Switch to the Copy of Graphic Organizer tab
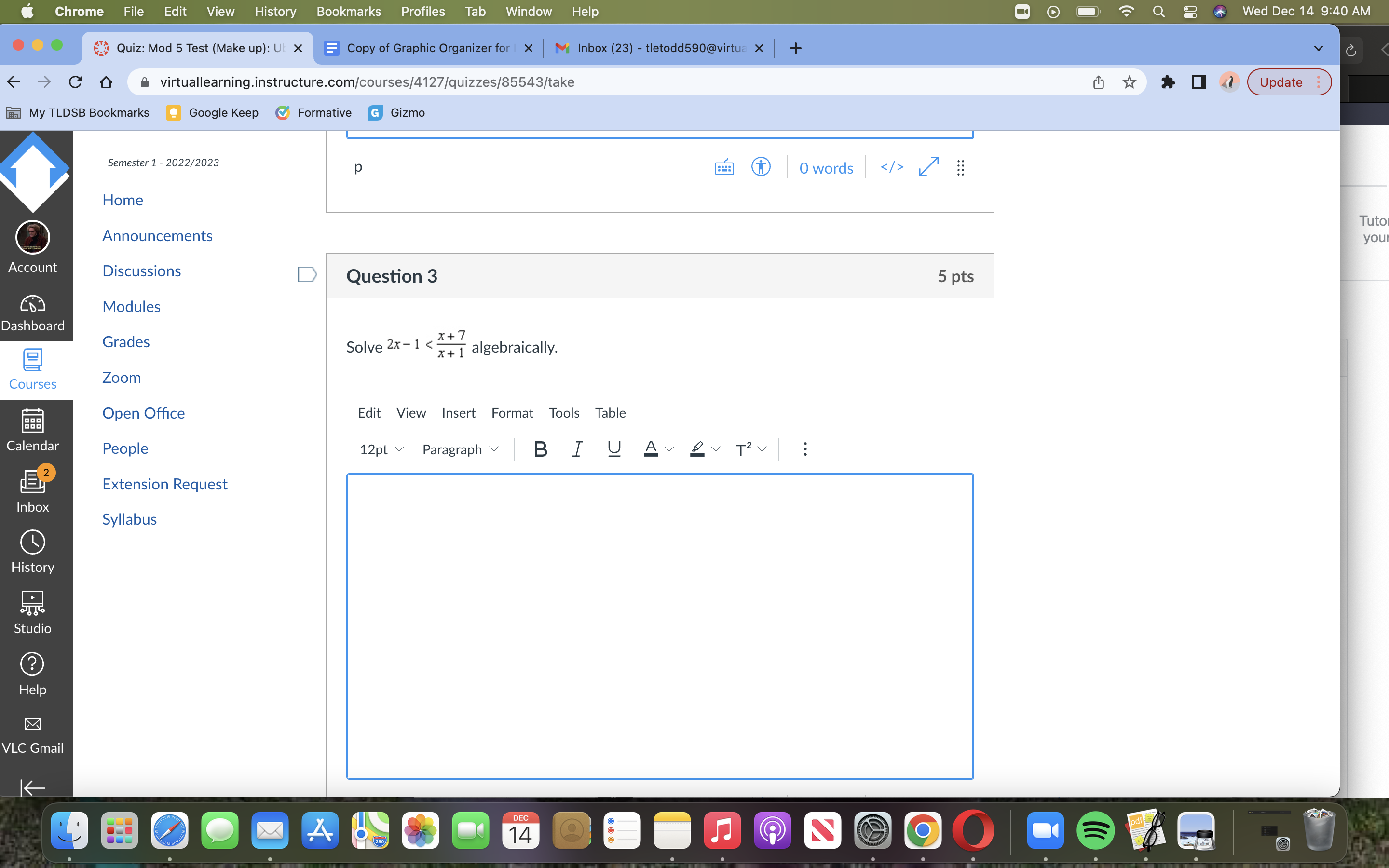 428,48
